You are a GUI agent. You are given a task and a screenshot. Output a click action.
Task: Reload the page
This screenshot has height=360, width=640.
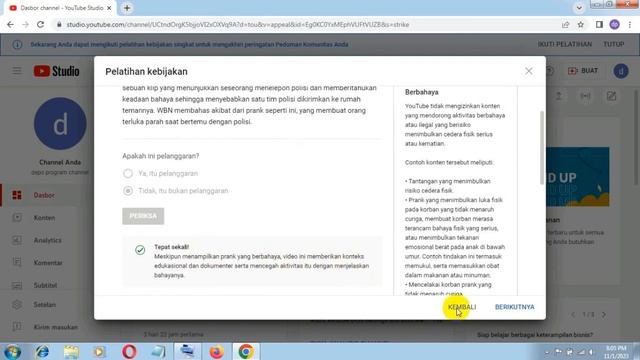pos(40,24)
